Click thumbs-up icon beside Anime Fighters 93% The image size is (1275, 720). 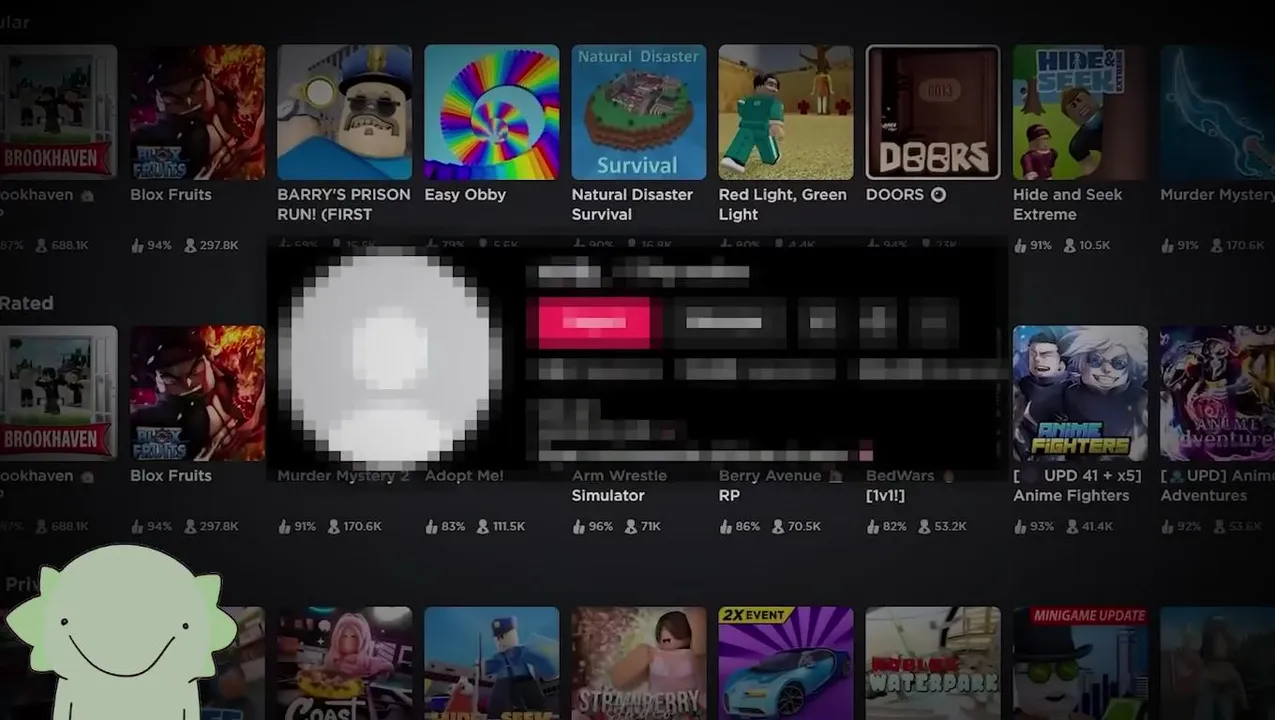click(1020, 526)
